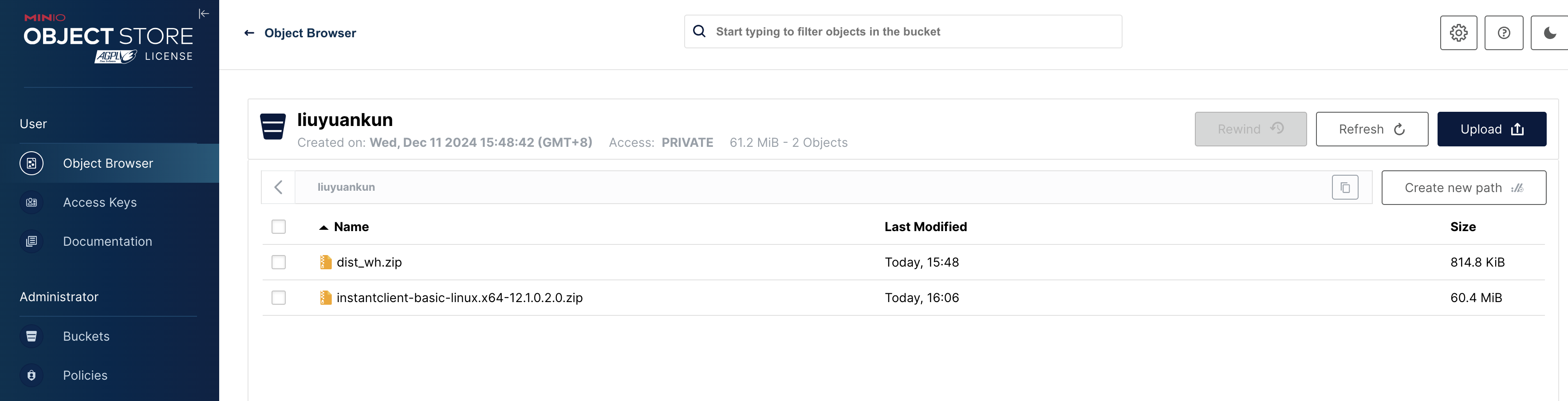Screen dimensions: 1568x401
Task: Click the dist_wh.zip file icon
Action: tap(326, 262)
